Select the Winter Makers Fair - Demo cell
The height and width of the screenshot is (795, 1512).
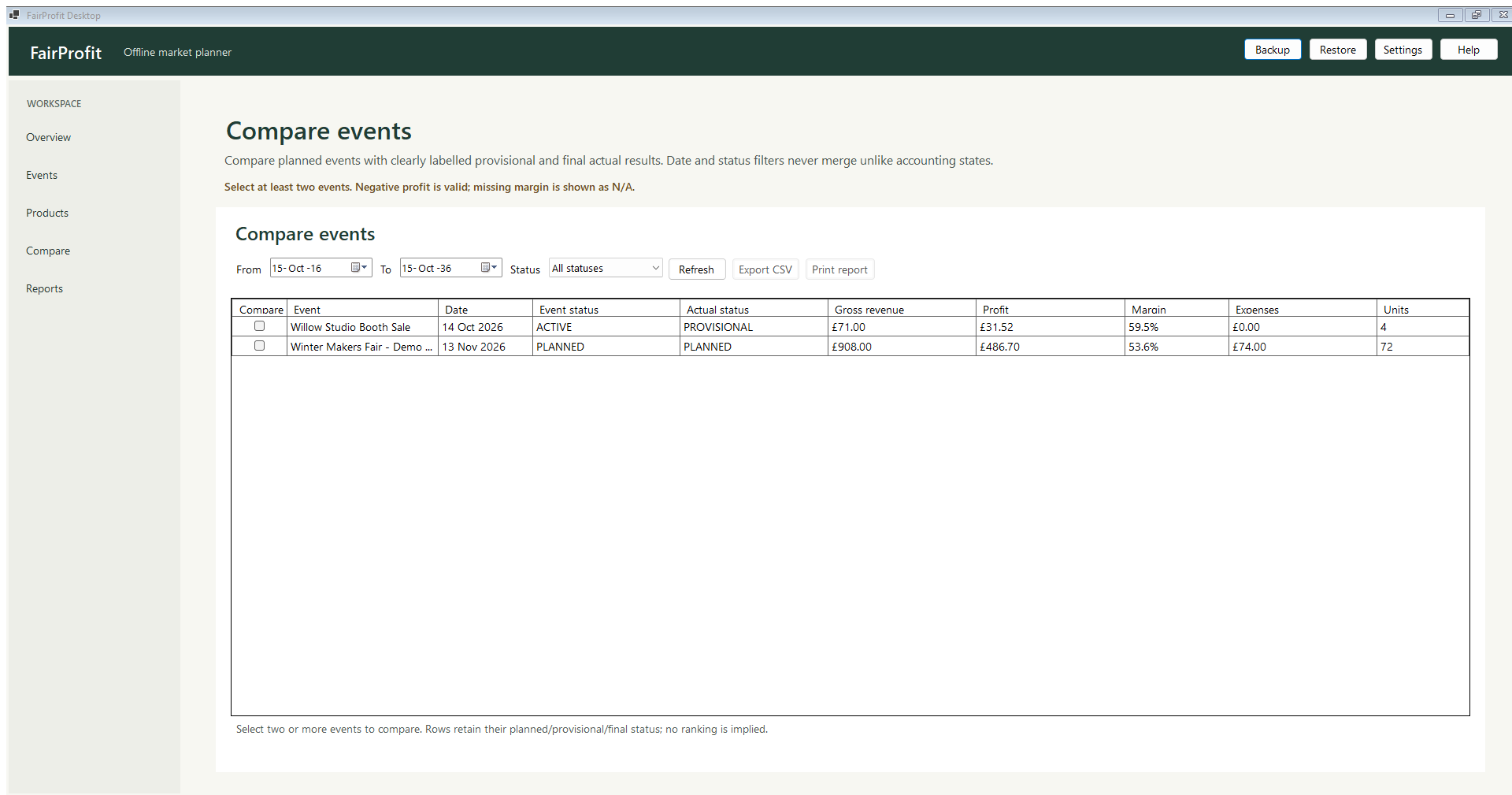362,347
